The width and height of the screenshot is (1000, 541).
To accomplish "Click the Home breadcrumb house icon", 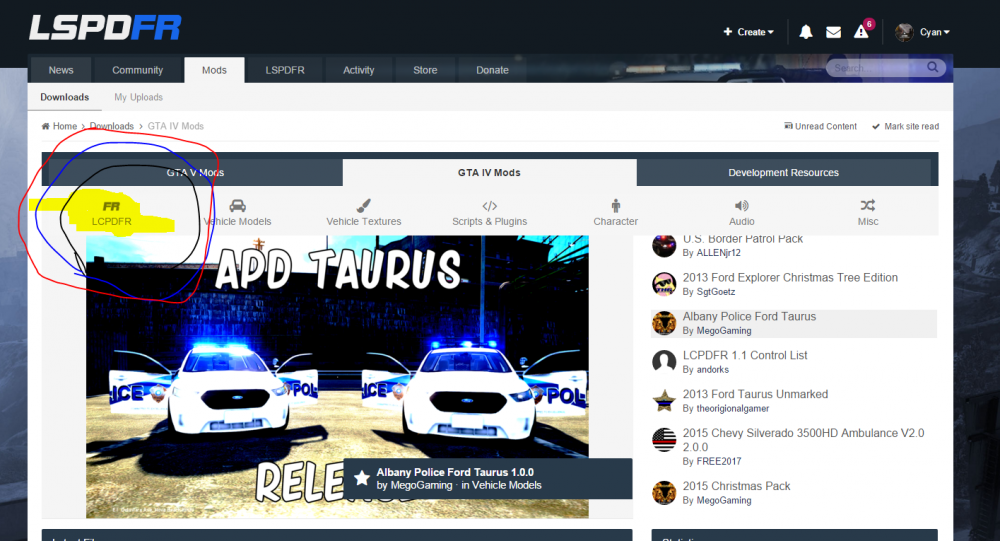I will pyautogui.click(x=45, y=126).
